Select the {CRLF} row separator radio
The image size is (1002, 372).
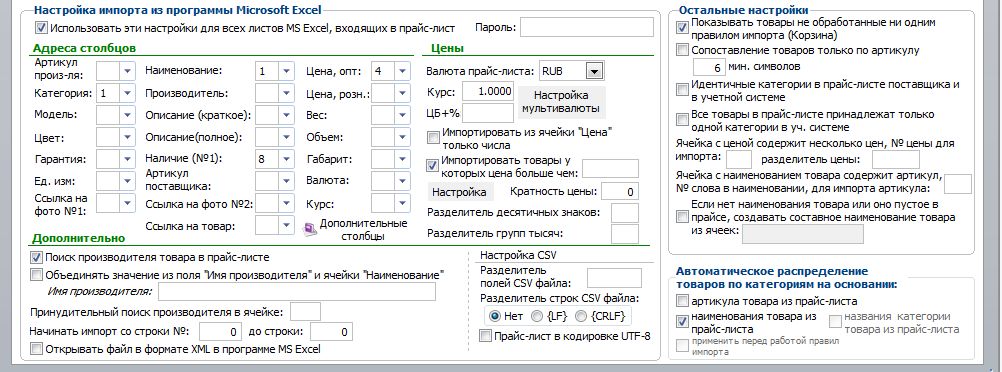581,316
